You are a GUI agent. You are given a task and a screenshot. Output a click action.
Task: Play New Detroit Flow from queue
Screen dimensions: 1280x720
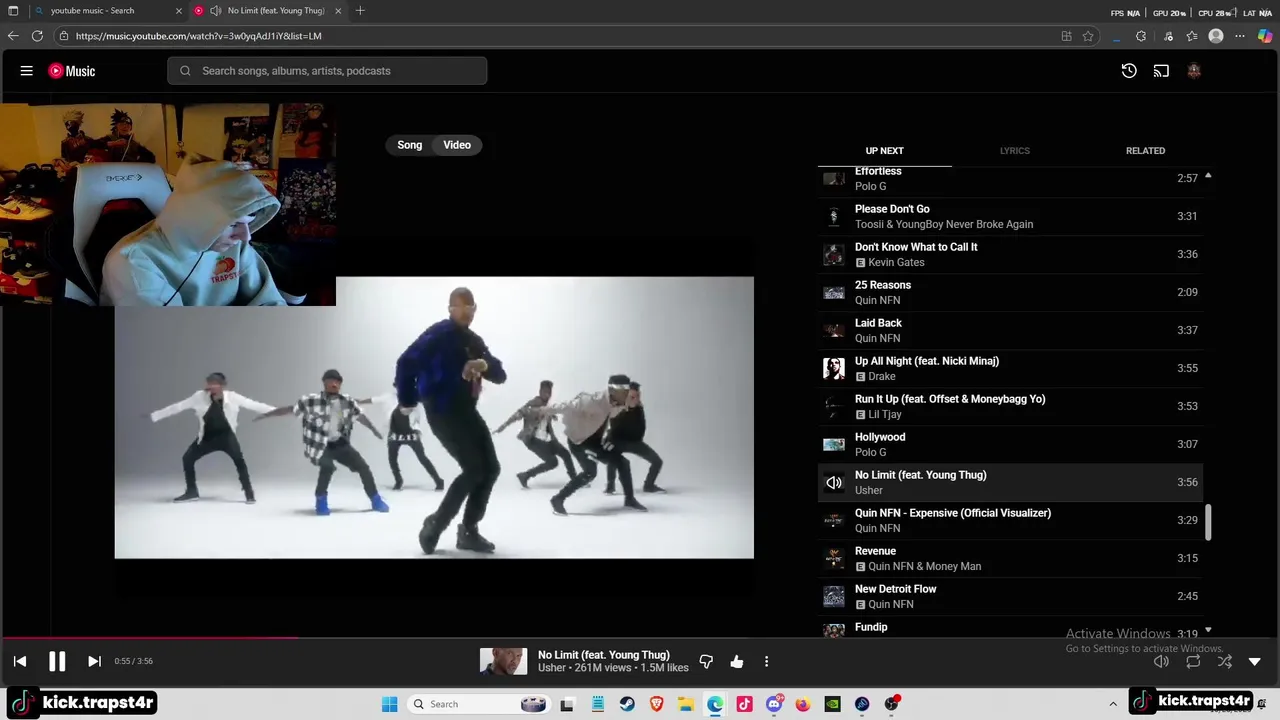tap(1010, 596)
